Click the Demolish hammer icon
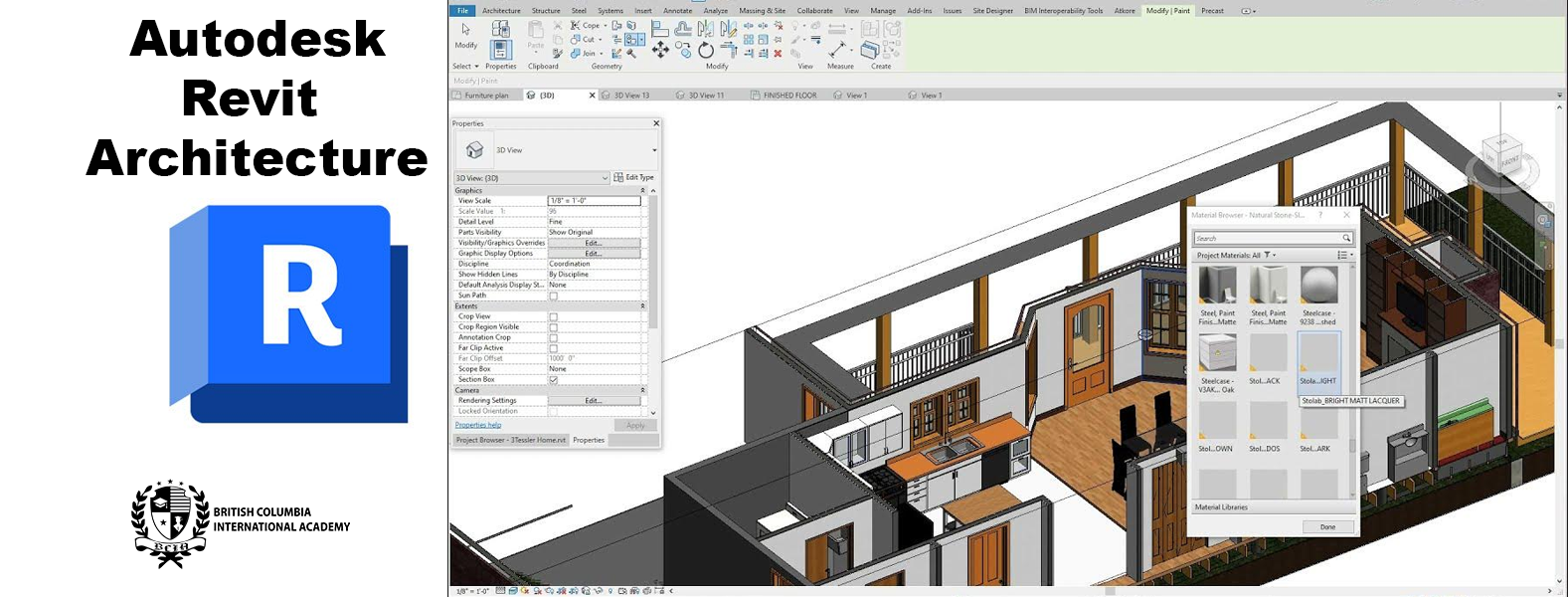The height and width of the screenshot is (597, 1568). (x=631, y=54)
